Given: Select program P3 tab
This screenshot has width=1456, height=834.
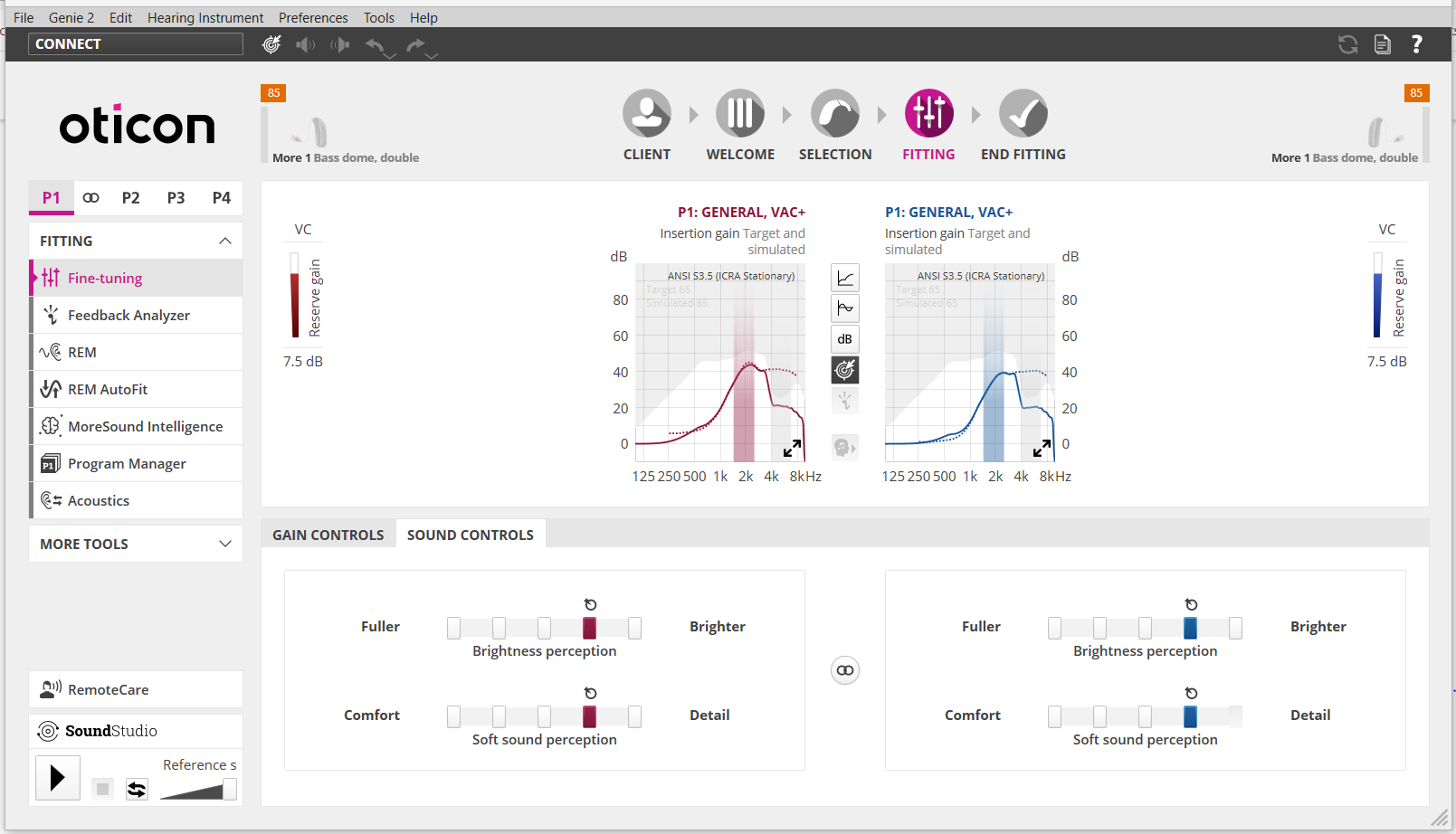Looking at the screenshot, I should 176,197.
